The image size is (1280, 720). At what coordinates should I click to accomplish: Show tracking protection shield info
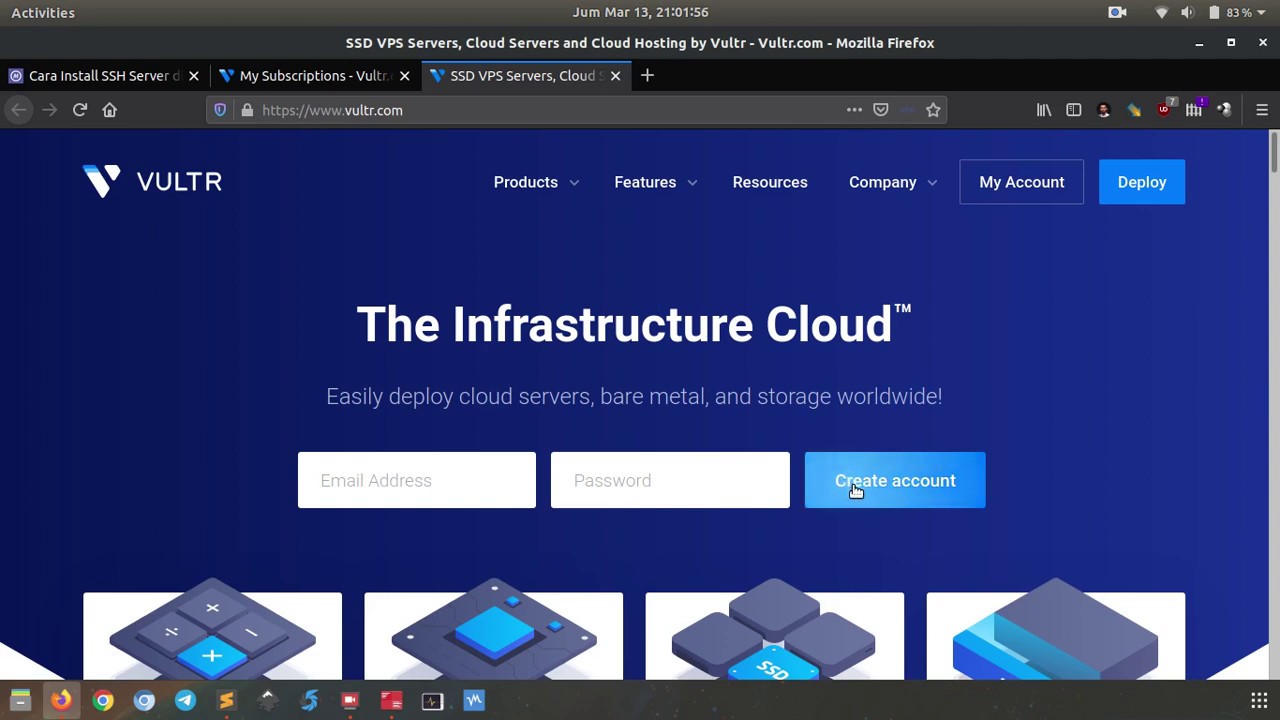tap(220, 110)
